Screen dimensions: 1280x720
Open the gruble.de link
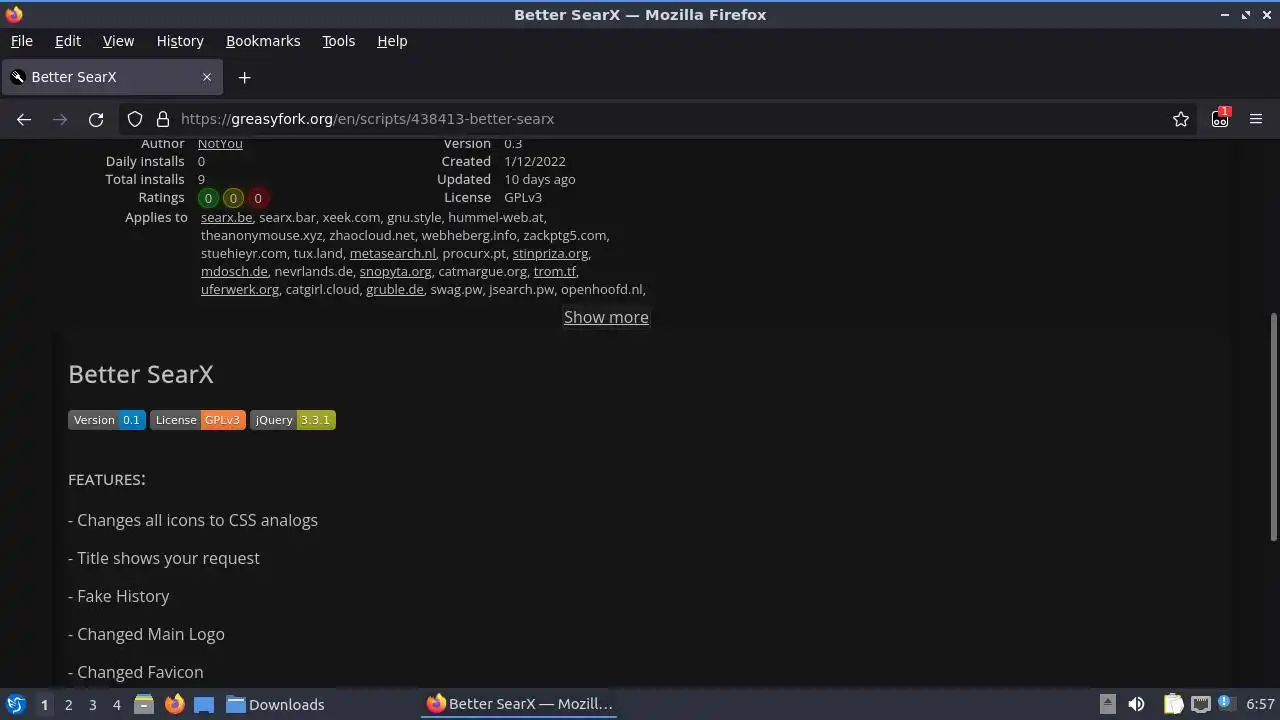[395, 289]
